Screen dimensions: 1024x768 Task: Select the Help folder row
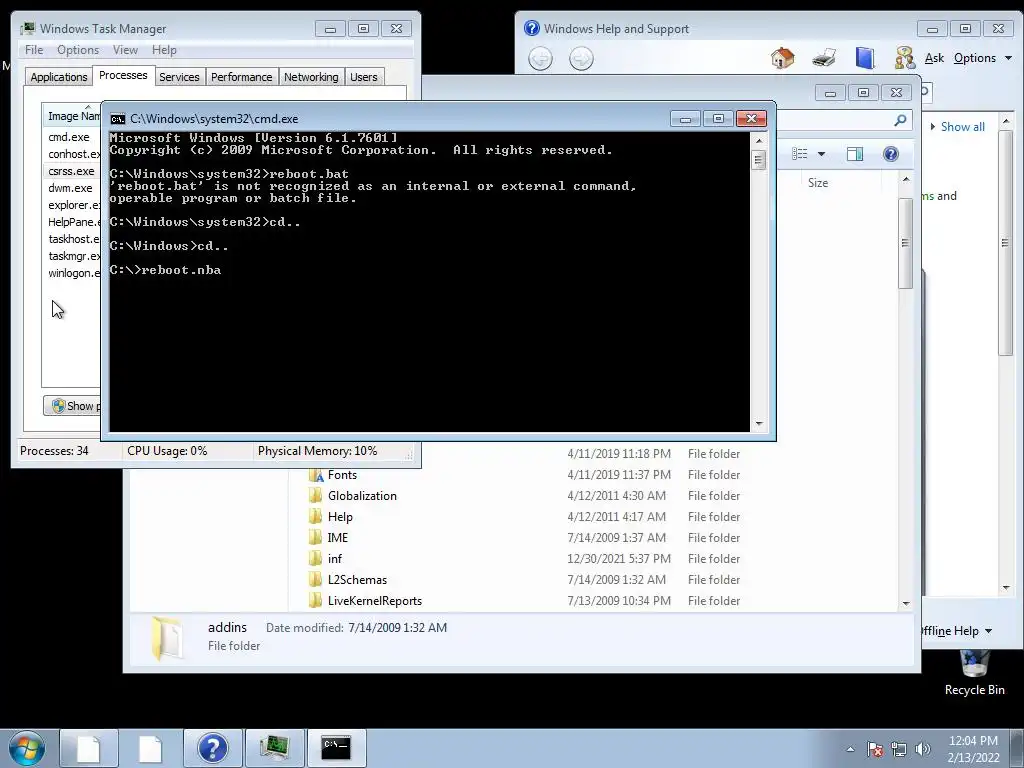(x=524, y=517)
